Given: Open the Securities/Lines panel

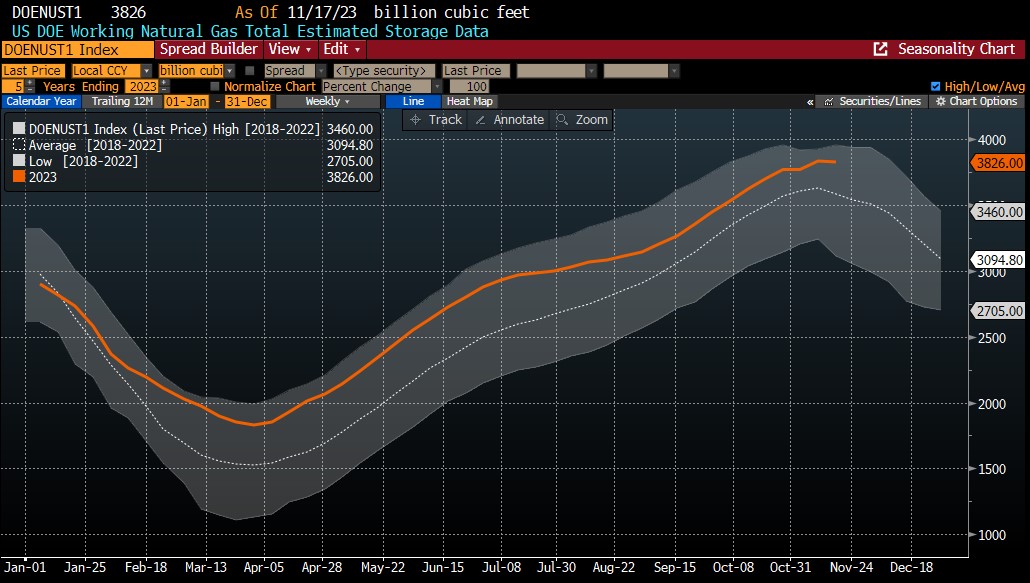Looking at the screenshot, I should point(873,102).
